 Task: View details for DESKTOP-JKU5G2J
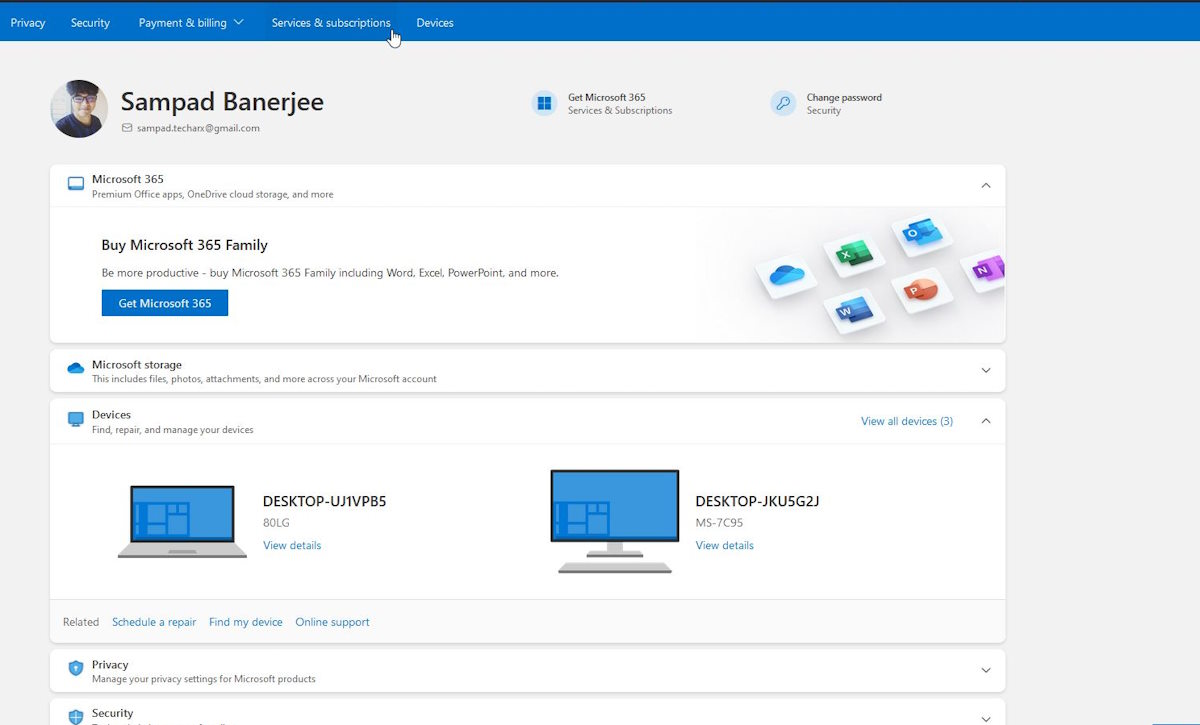point(724,546)
